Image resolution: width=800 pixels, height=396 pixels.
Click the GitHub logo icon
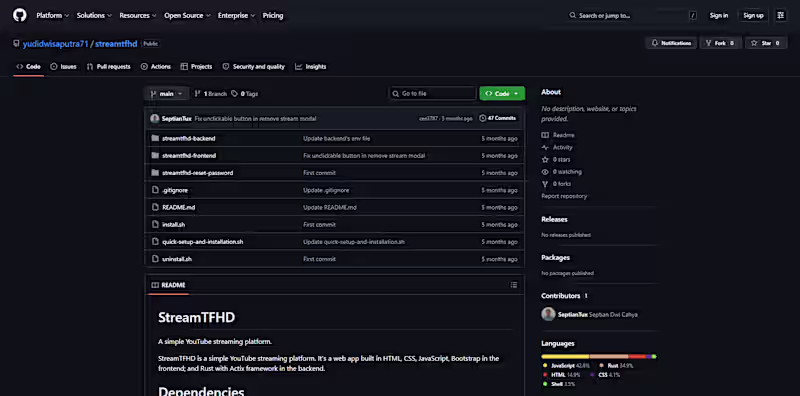pyautogui.click(x=19, y=15)
